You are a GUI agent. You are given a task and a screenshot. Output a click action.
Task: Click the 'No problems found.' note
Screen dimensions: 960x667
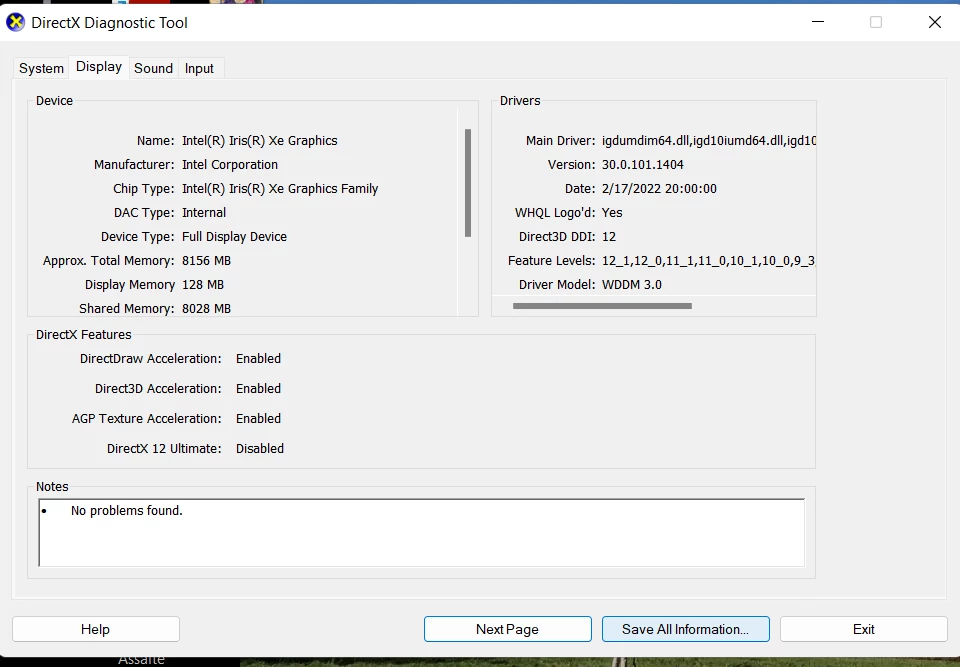tap(127, 510)
